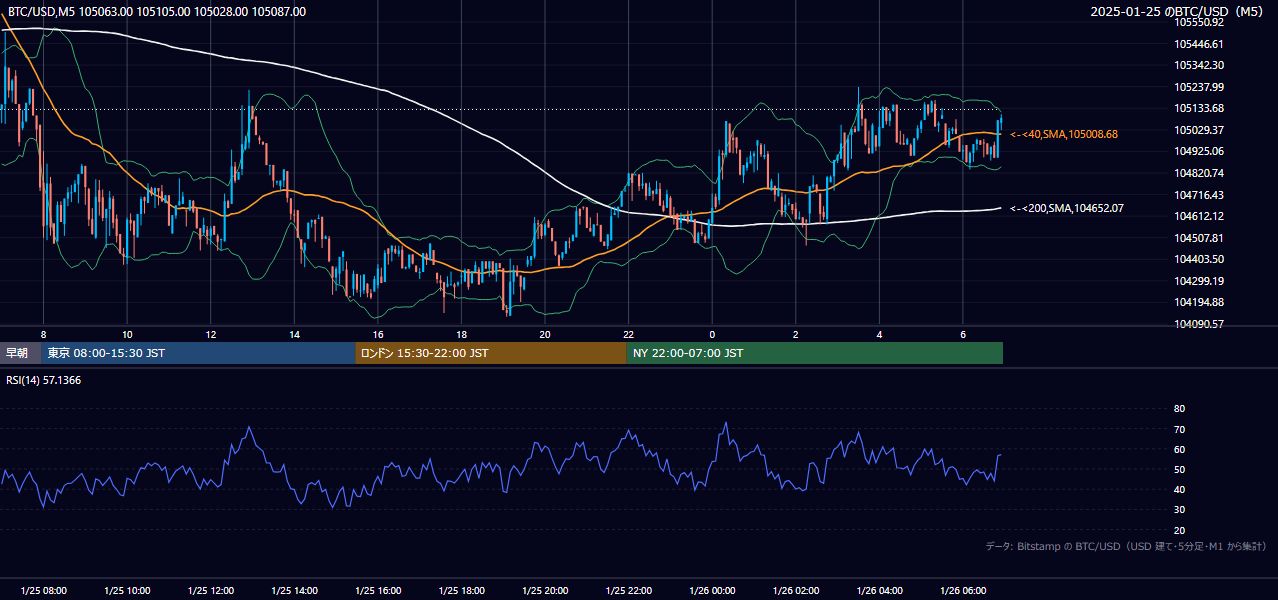Click hour tick 12 under price chart
Image resolution: width=1278 pixels, height=600 pixels.
click(x=211, y=334)
